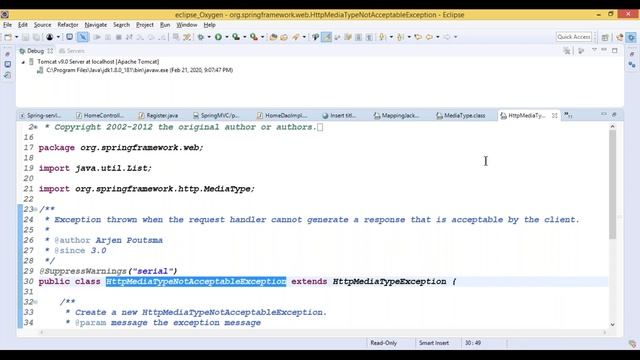The height and width of the screenshot is (360, 640).
Task: Click the Save toolbar icon
Action: (25, 37)
